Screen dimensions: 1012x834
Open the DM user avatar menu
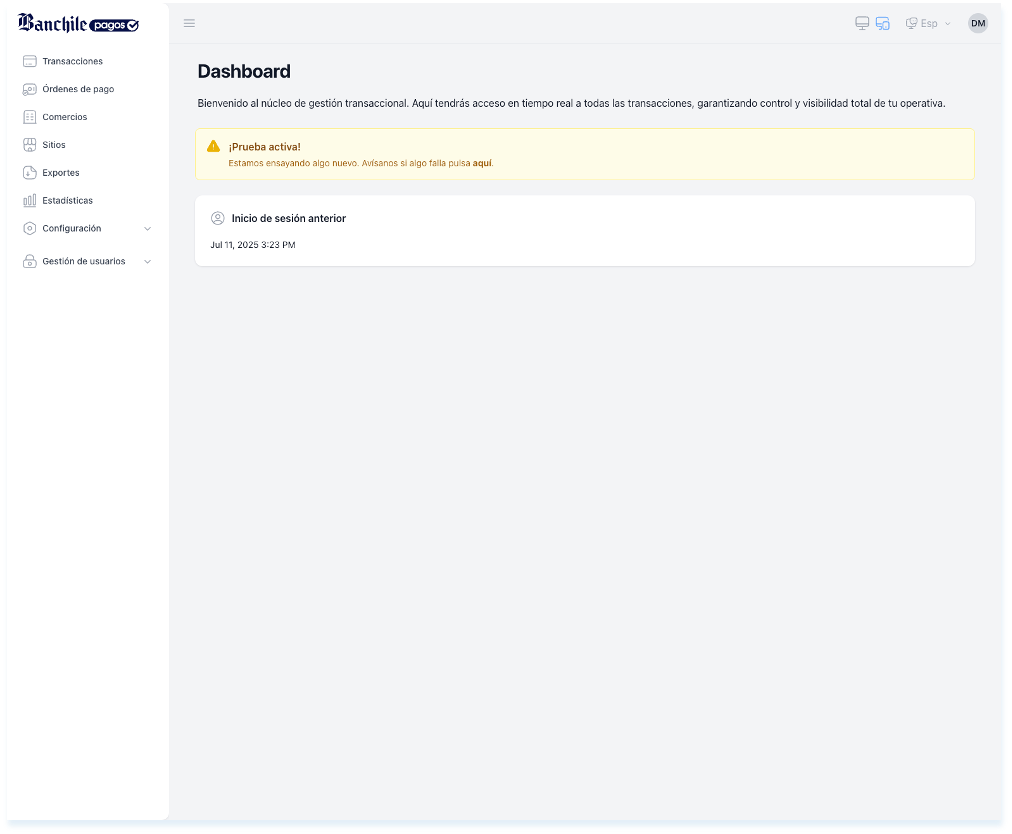[x=978, y=23]
